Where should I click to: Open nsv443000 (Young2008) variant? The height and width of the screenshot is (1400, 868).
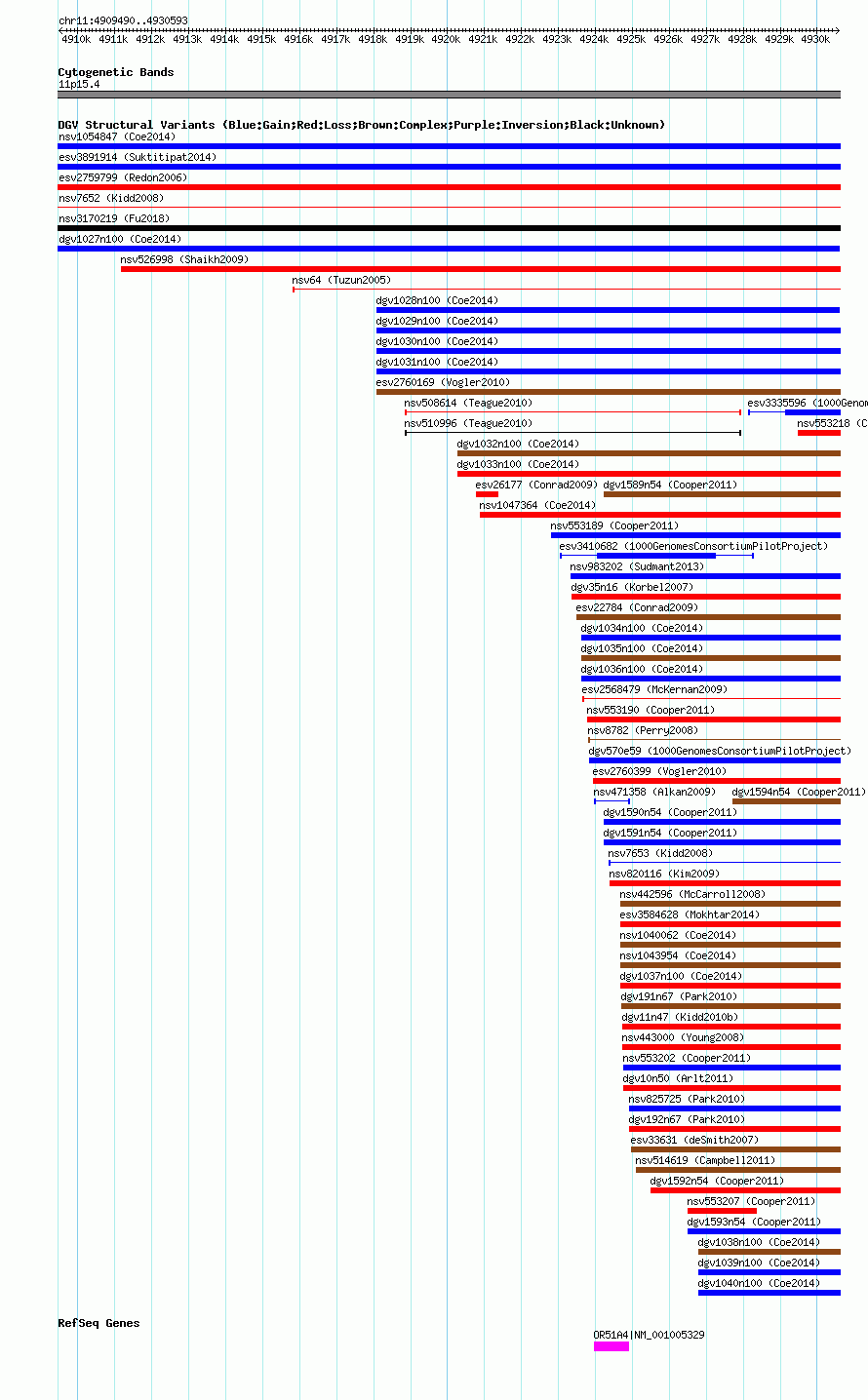683,1037
